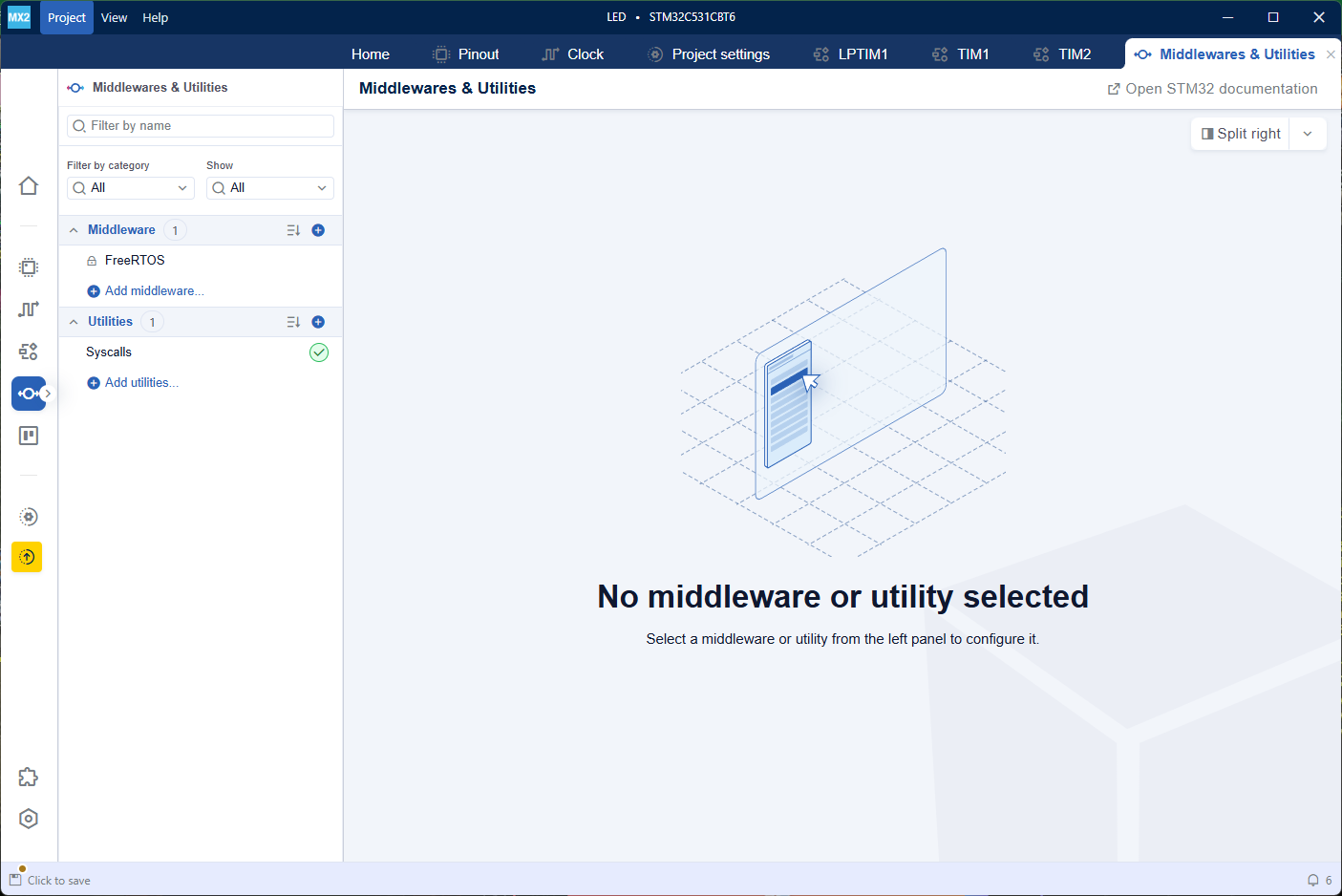The image size is (1342, 896).
Task: Open STM32 documentation link
Action: (x=1212, y=89)
